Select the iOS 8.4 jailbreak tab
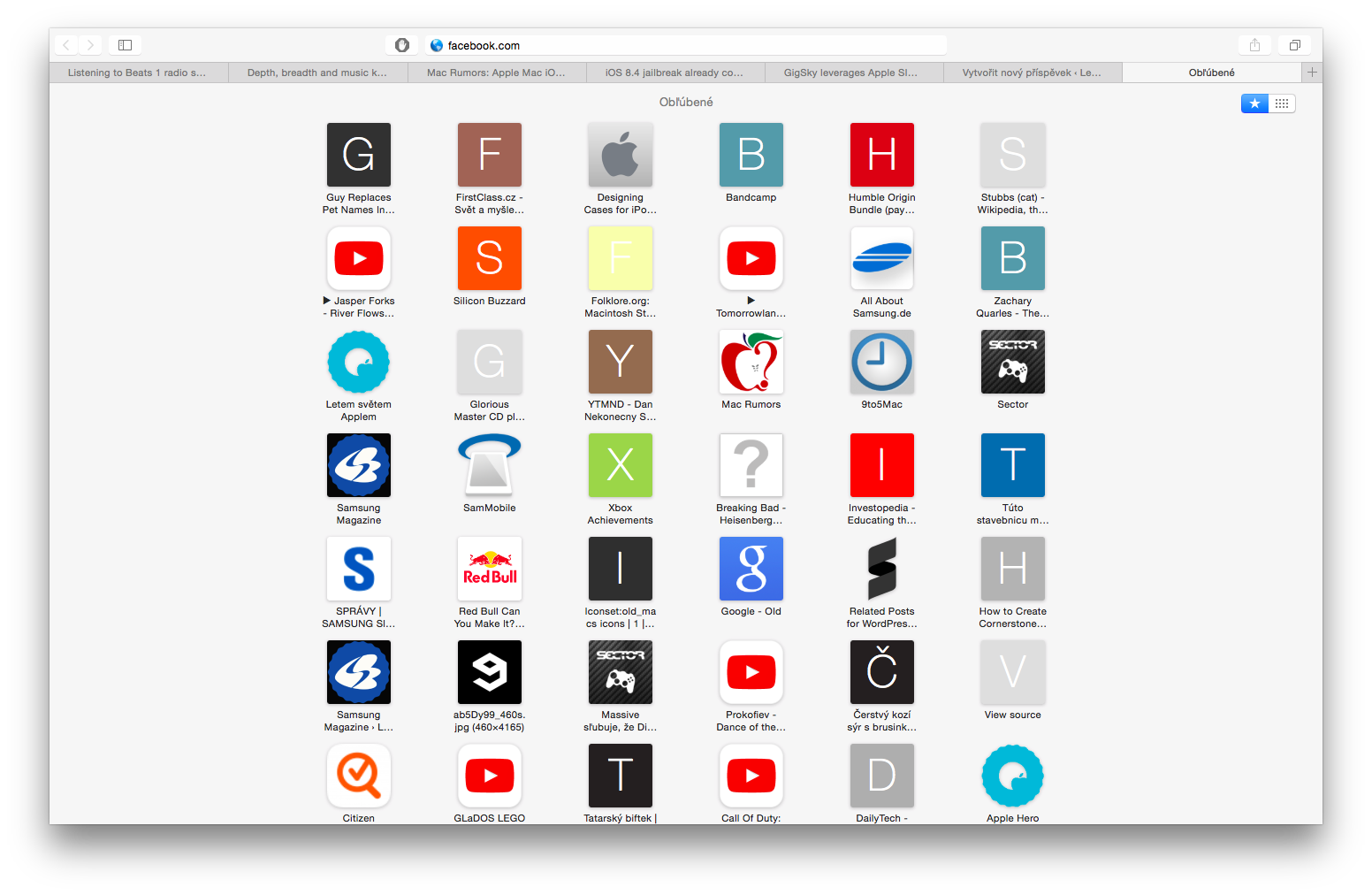Image resolution: width=1372 pixels, height=895 pixels. [675, 73]
